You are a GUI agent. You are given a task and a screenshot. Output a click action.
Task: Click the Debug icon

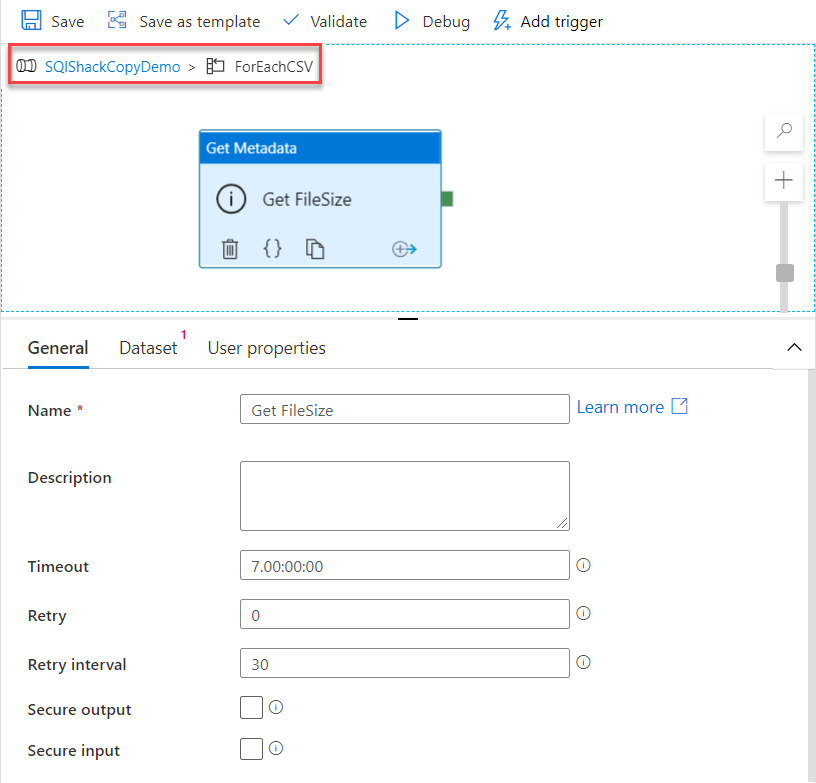point(403,20)
